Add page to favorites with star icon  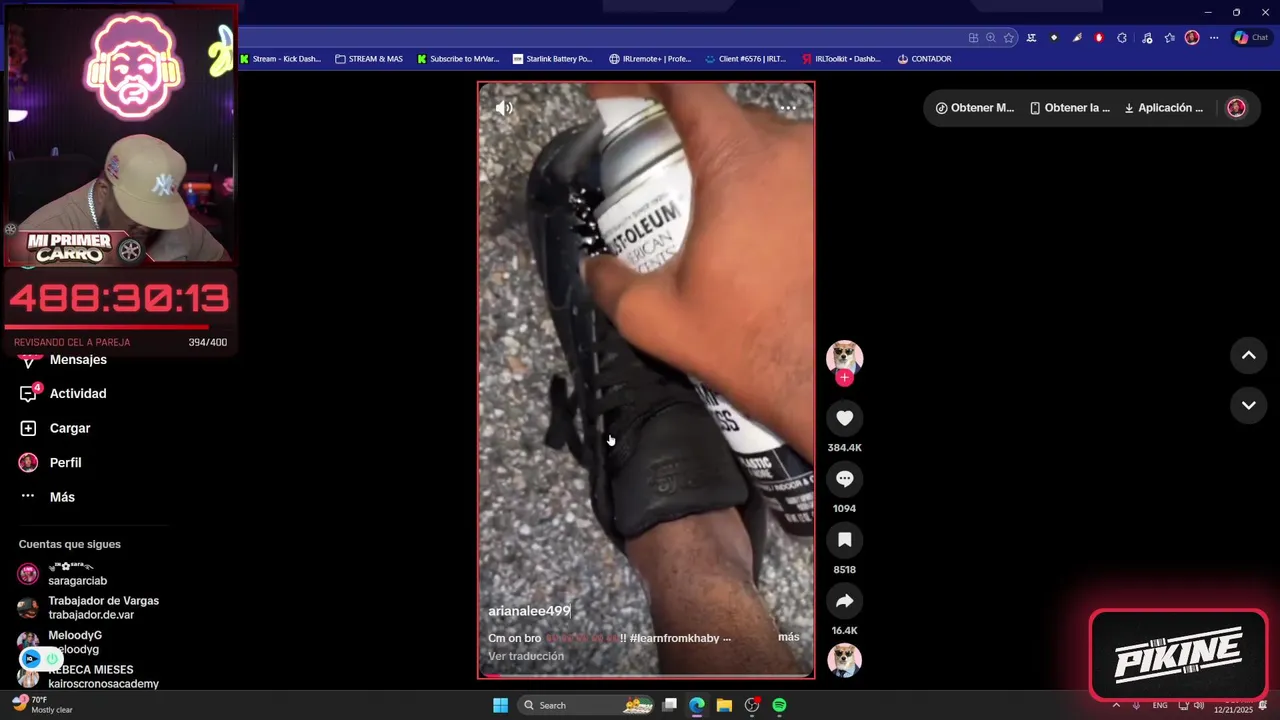1009,38
